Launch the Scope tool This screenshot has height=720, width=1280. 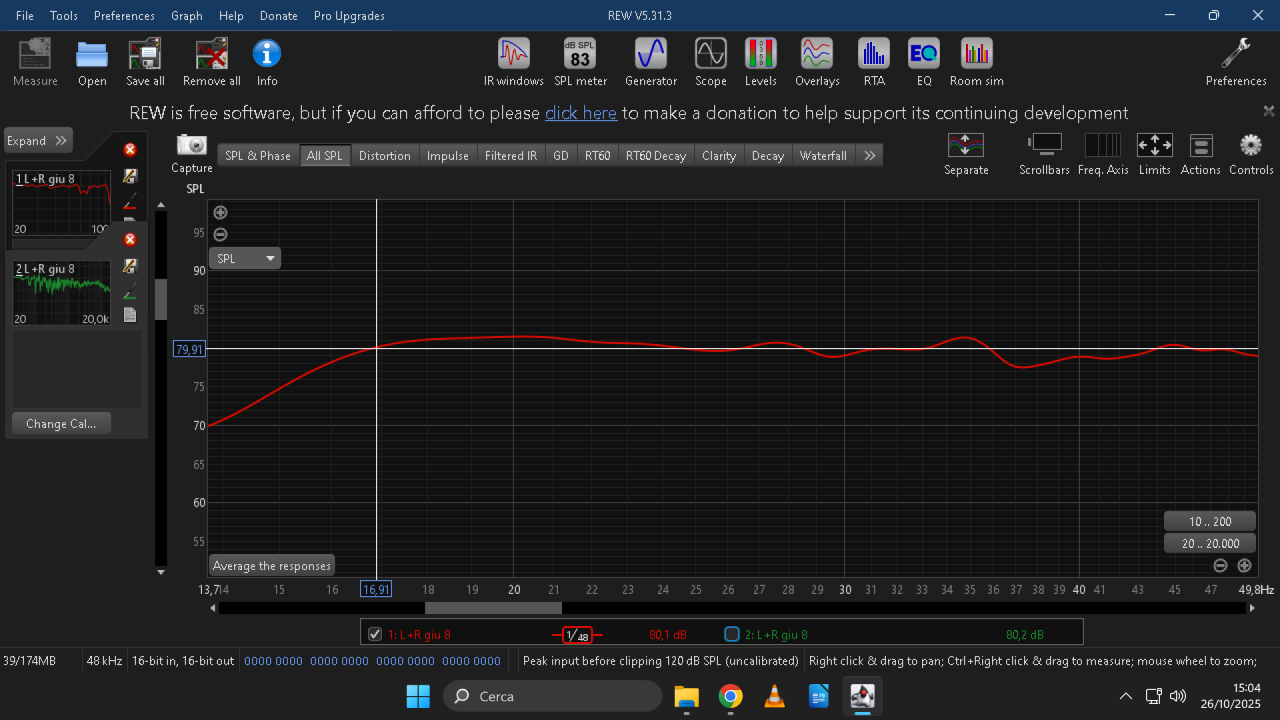click(x=711, y=62)
